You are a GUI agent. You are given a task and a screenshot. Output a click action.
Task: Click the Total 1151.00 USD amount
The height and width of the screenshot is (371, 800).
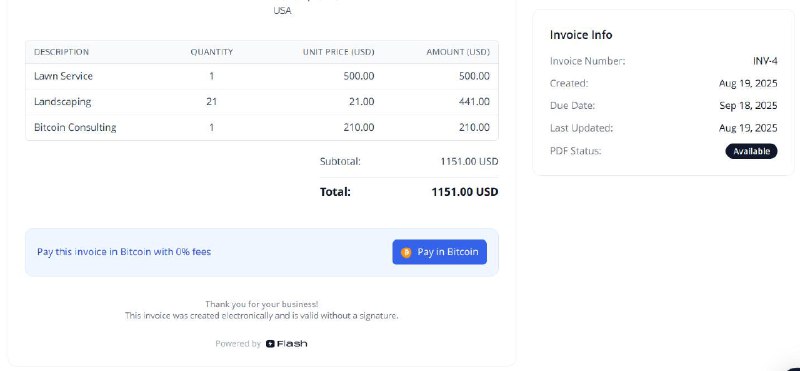coord(465,192)
